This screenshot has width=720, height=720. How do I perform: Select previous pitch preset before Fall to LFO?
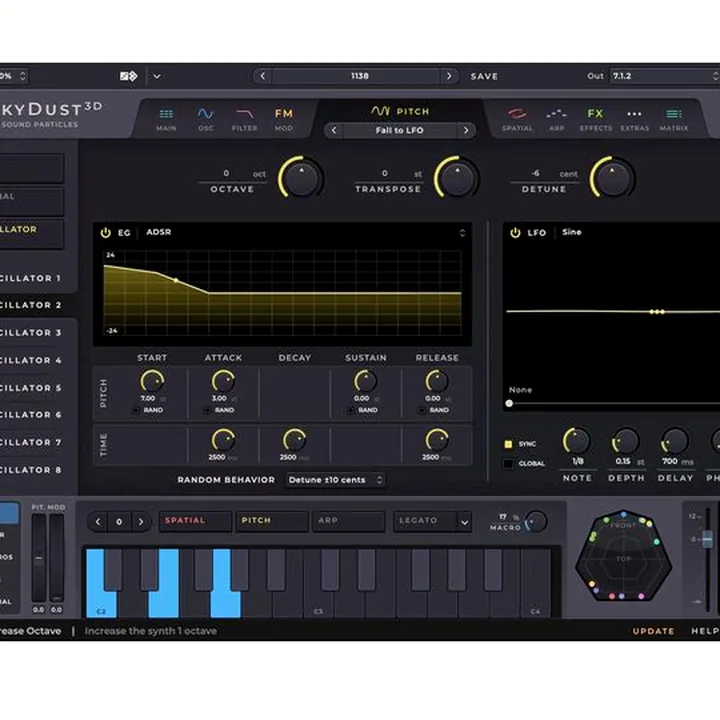[334, 130]
